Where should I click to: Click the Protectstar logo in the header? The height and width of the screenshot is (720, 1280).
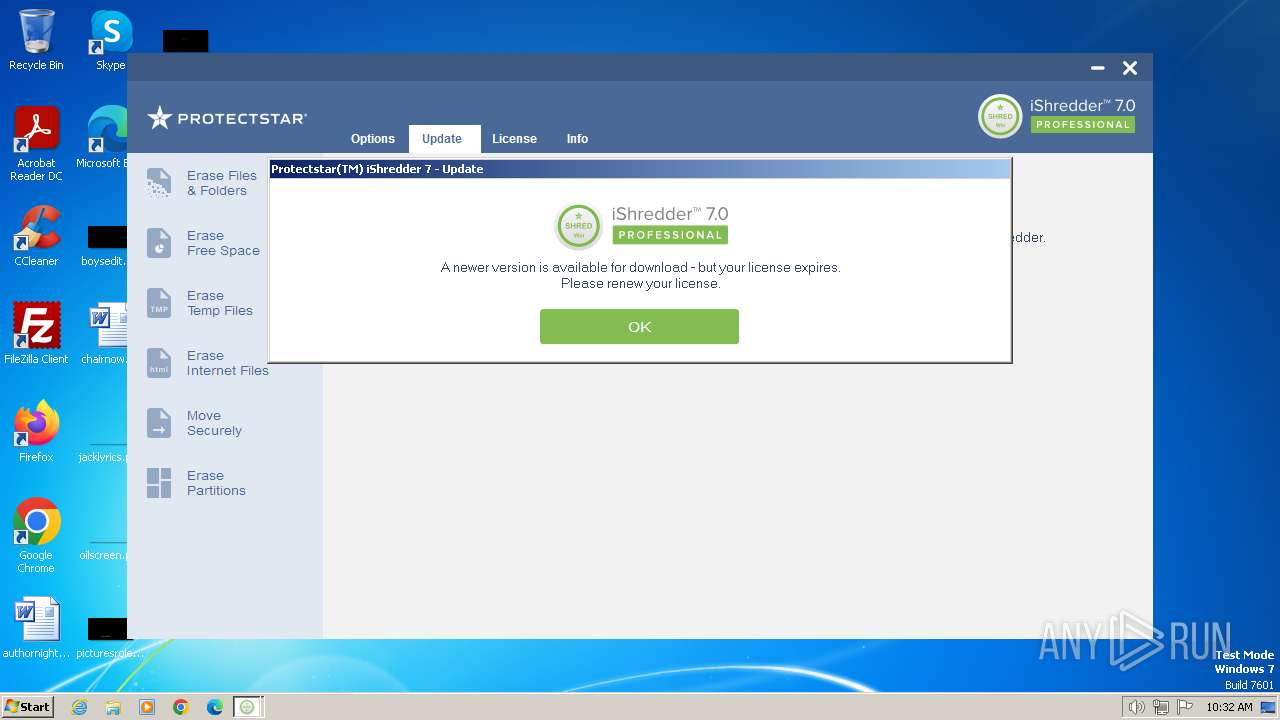coord(227,118)
